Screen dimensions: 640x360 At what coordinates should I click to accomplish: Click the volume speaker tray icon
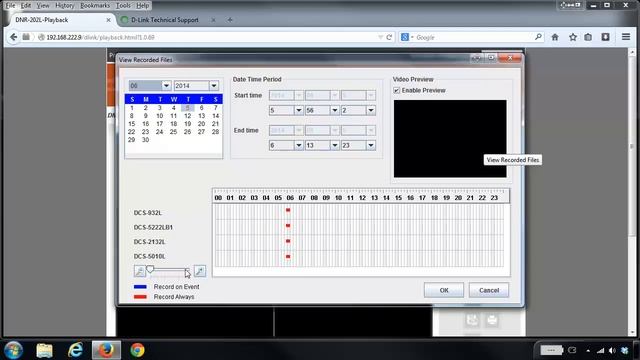pos(612,351)
